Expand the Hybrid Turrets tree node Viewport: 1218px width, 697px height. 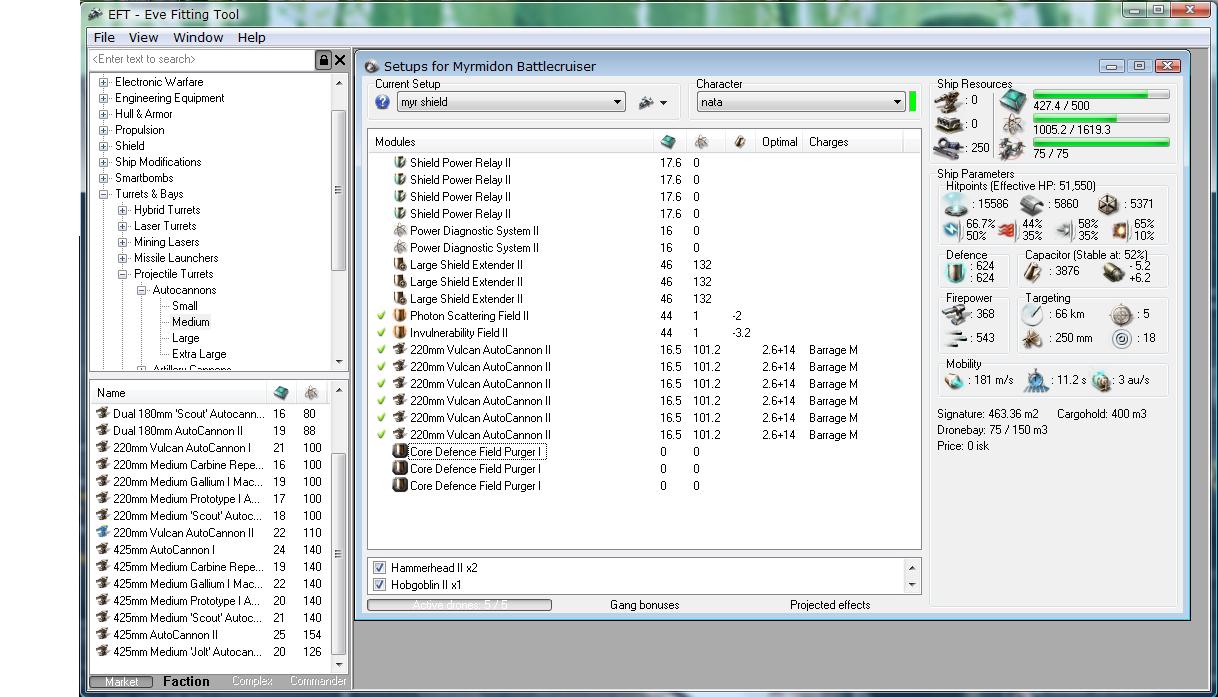click(x=122, y=210)
